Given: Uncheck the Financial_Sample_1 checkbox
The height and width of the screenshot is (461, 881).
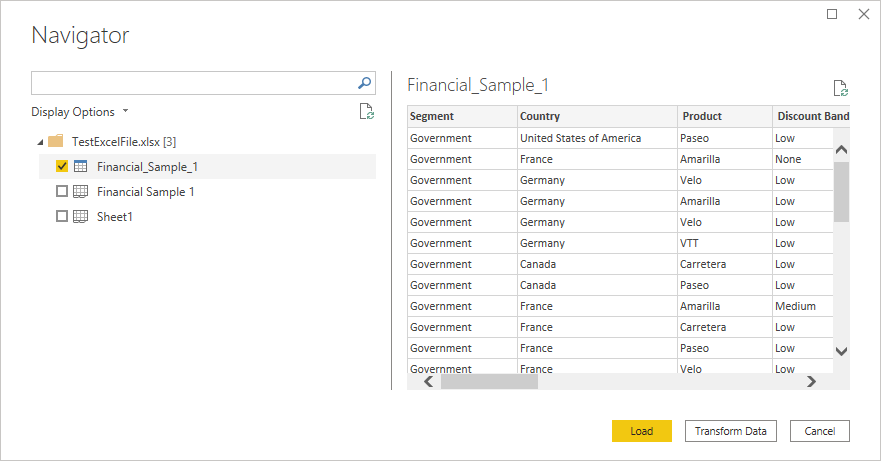Looking at the screenshot, I should tap(62, 166).
